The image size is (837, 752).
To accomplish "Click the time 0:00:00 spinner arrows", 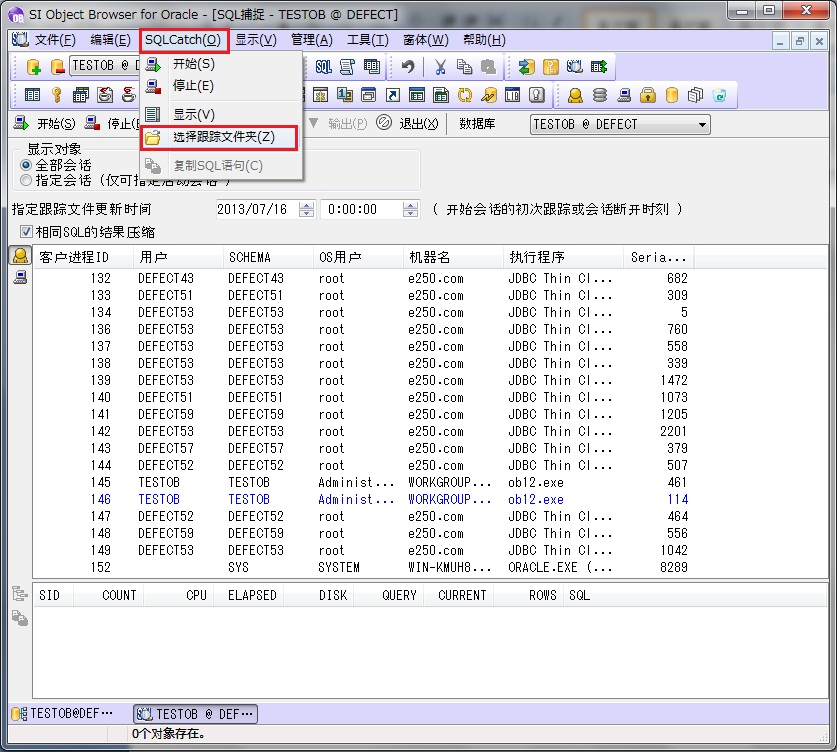I will [410, 209].
